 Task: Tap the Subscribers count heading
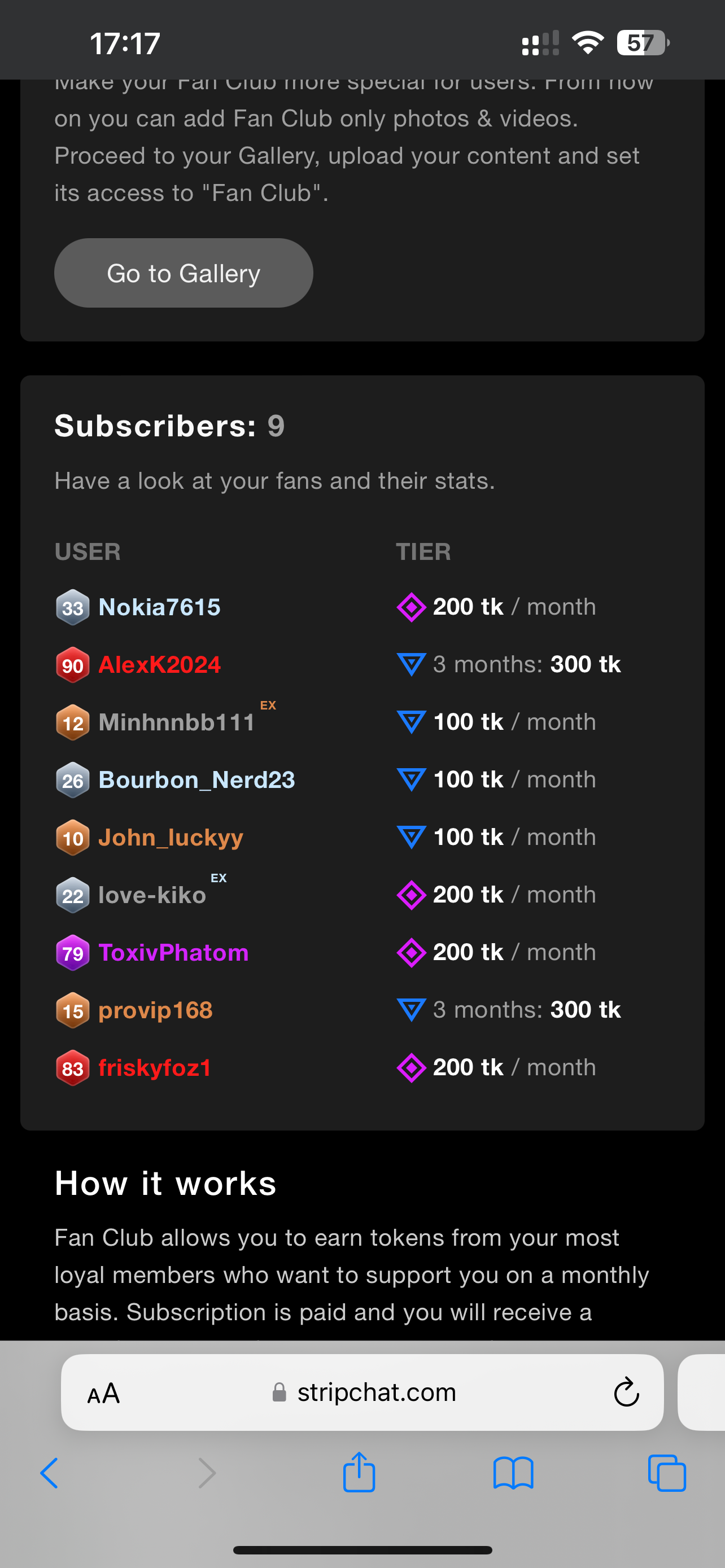tap(169, 426)
